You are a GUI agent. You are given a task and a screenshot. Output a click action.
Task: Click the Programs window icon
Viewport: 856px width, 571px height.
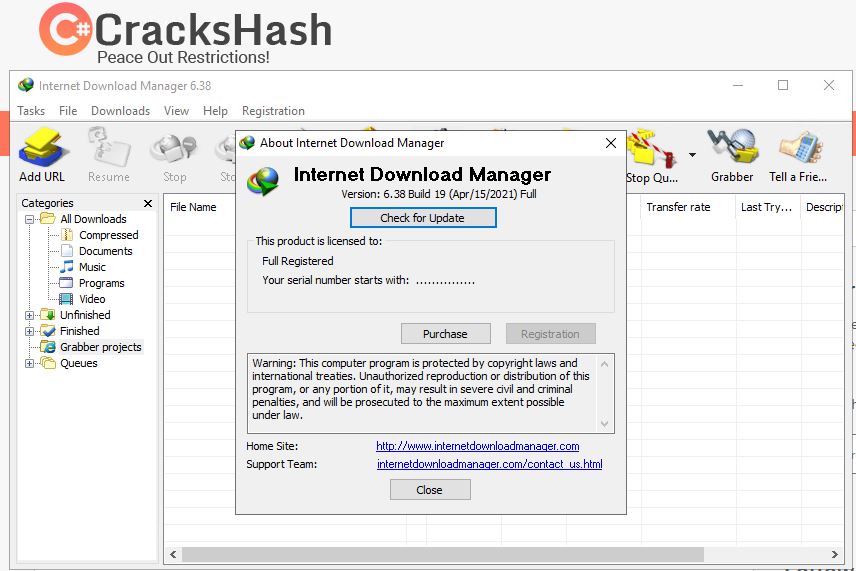(66, 283)
